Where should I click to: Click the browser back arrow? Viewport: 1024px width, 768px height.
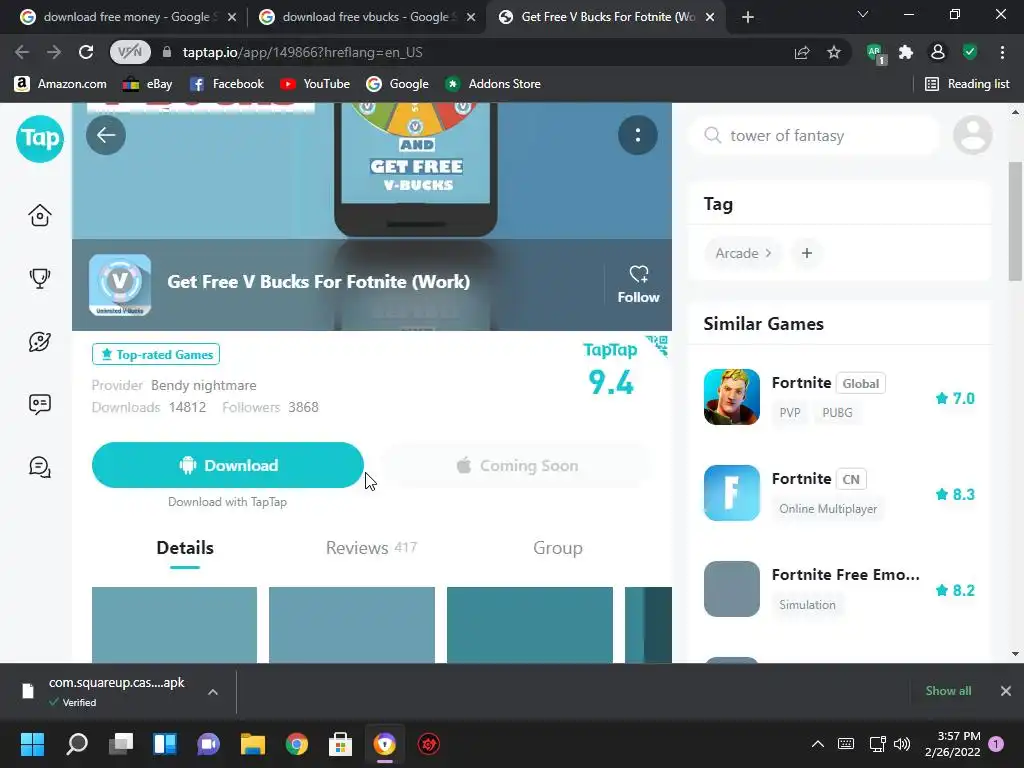[x=22, y=52]
